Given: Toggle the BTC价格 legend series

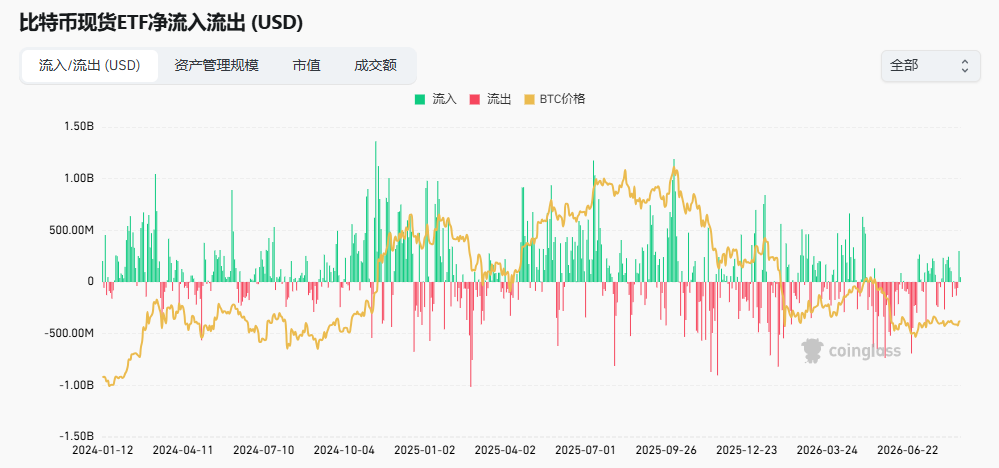Looking at the screenshot, I should coord(554,99).
